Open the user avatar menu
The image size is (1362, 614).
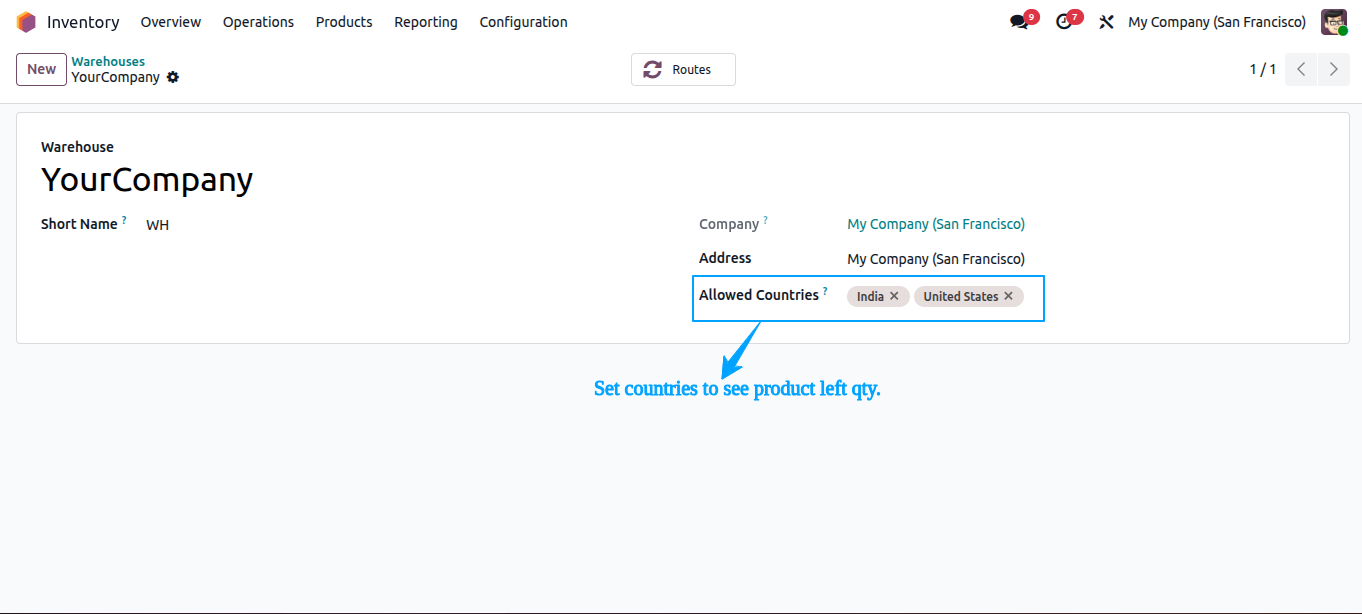(1334, 22)
